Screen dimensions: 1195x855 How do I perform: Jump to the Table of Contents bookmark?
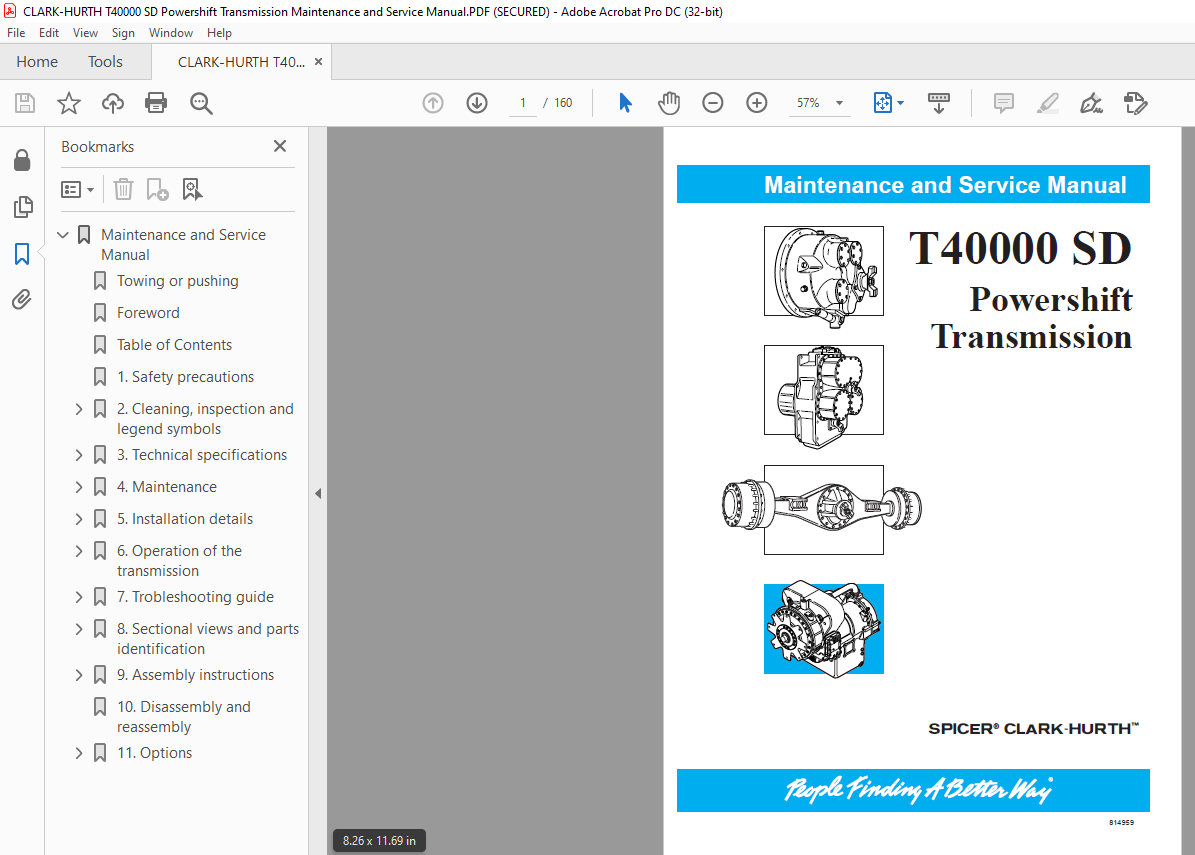click(x=175, y=345)
